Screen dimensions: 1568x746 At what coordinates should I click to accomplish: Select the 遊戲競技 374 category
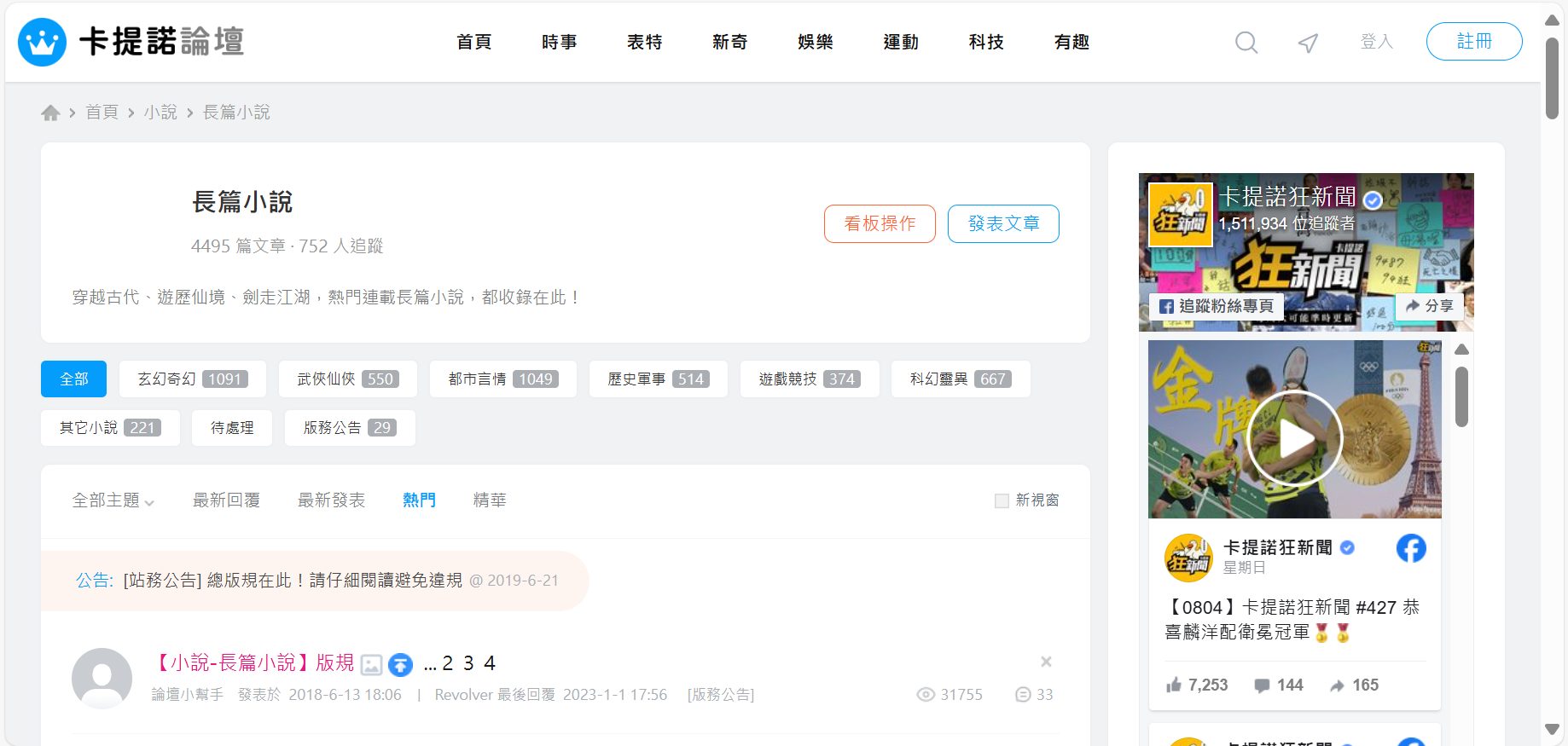810,379
